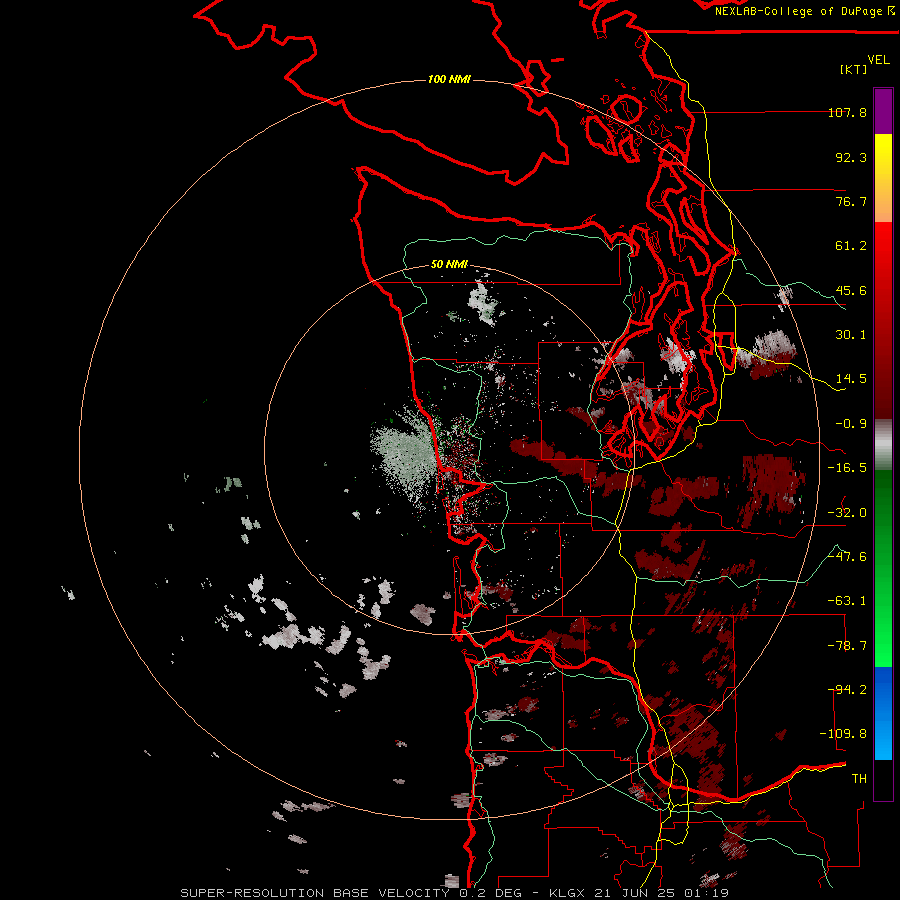Viewport: 900px width, 900px height.
Task: Click the purple segment of velocity color bar
Action: [883, 111]
